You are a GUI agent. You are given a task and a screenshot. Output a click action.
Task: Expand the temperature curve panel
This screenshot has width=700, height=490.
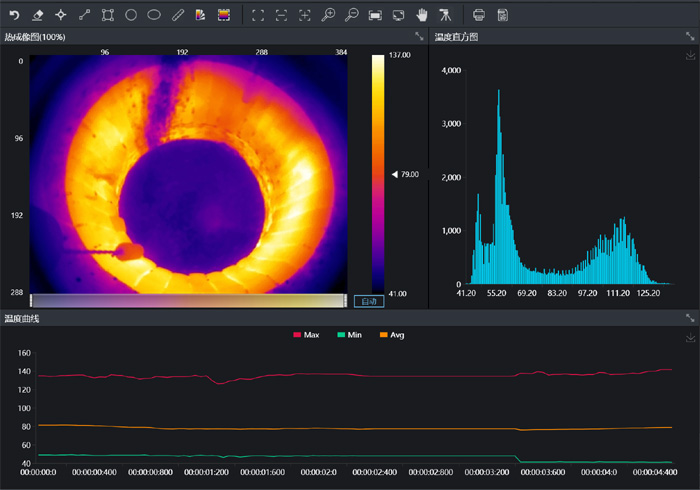tap(689, 318)
